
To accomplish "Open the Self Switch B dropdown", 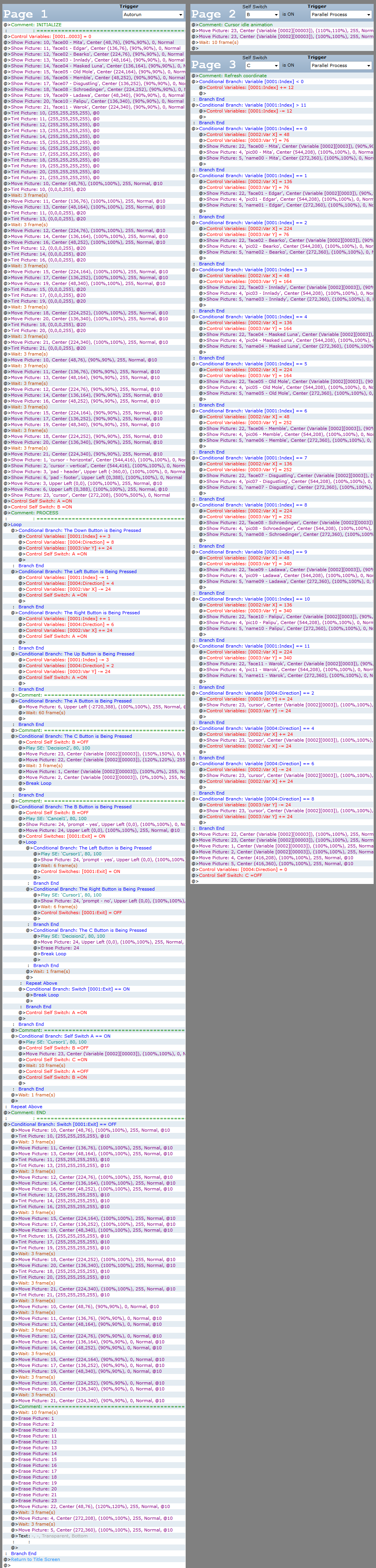I will coord(262,15).
